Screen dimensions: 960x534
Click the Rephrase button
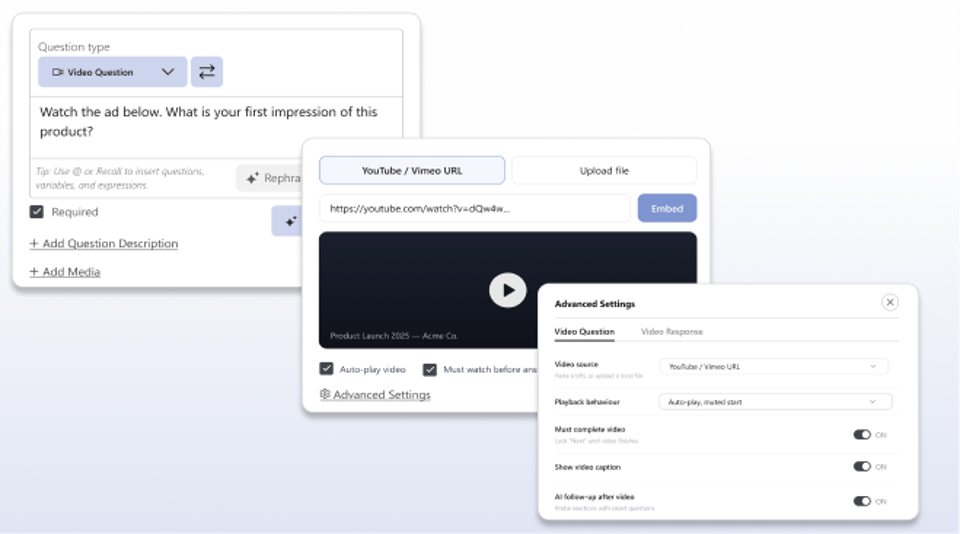coord(269,178)
